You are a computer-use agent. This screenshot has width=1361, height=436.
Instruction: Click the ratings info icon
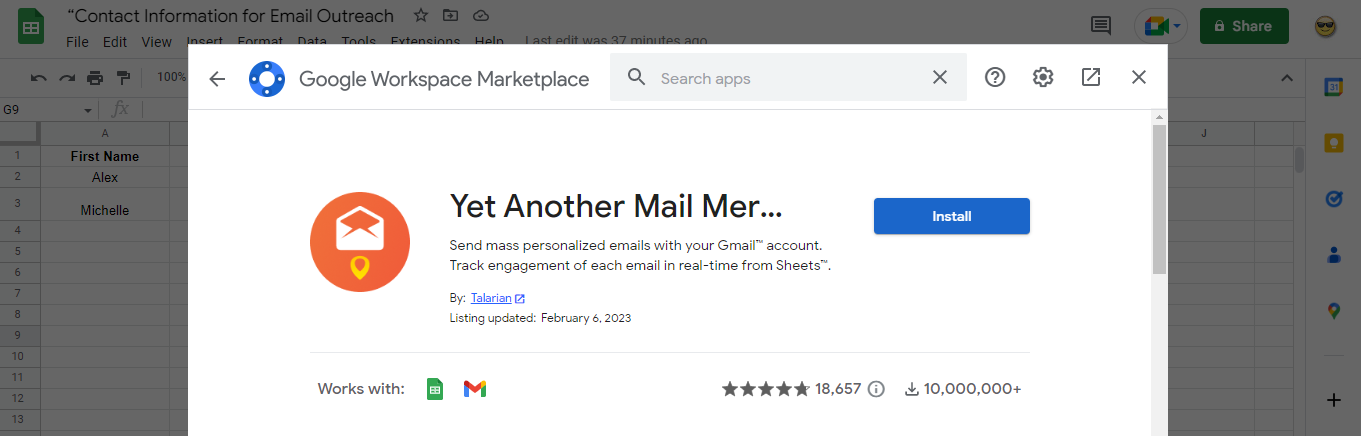[x=876, y=389]
